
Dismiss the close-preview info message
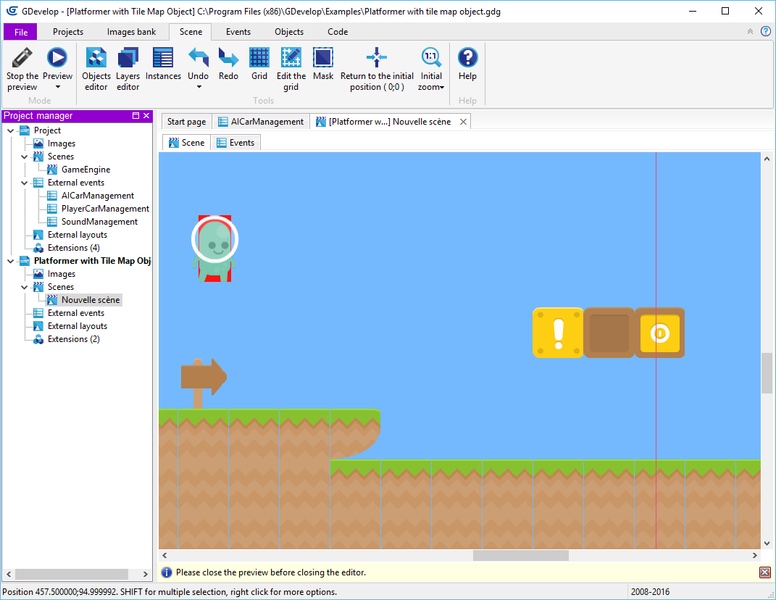point(765,572)
